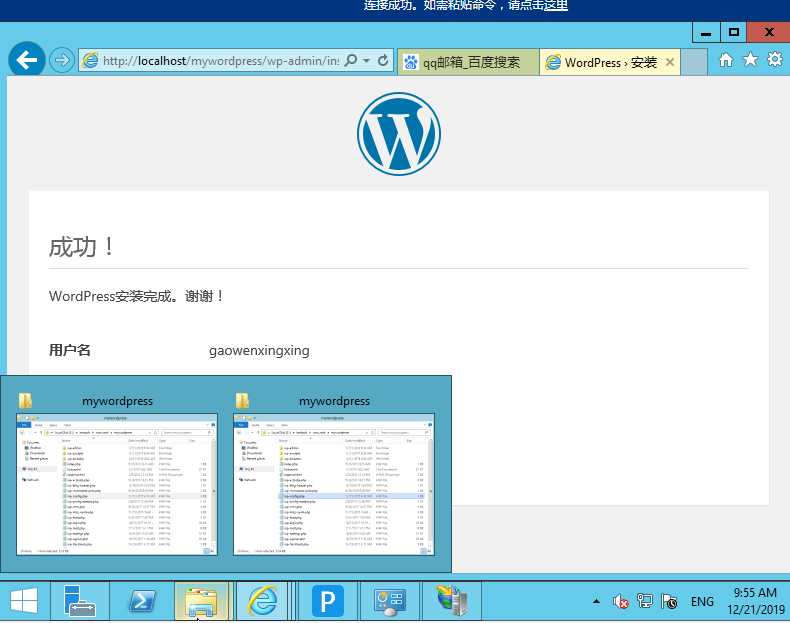Open the Windows Start button
Image resolution: width=790 pixels, height=623 pixels.
[24, 601]
